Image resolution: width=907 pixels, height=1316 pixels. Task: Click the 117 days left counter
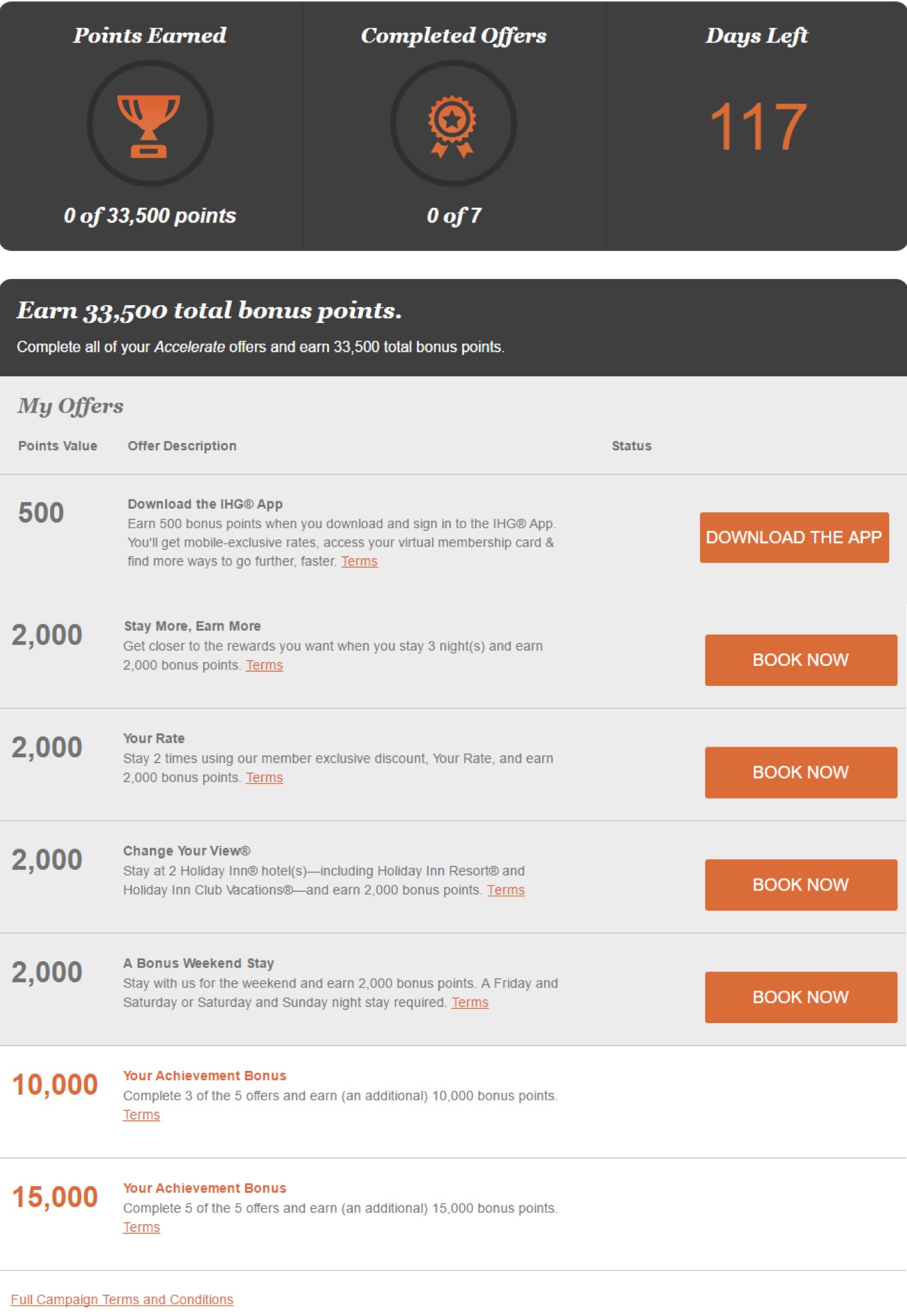pyautogui.click(x=758, y=127)
